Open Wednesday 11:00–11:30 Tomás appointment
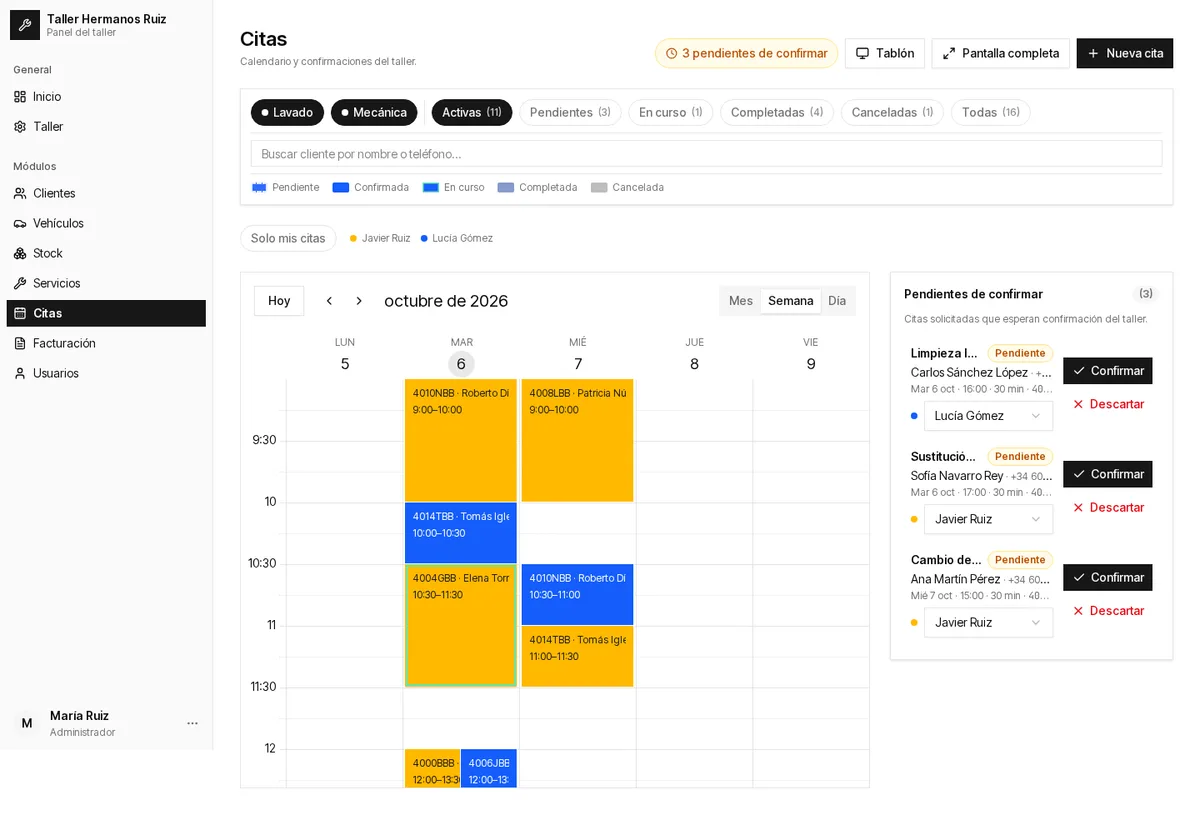 (577, 657)
